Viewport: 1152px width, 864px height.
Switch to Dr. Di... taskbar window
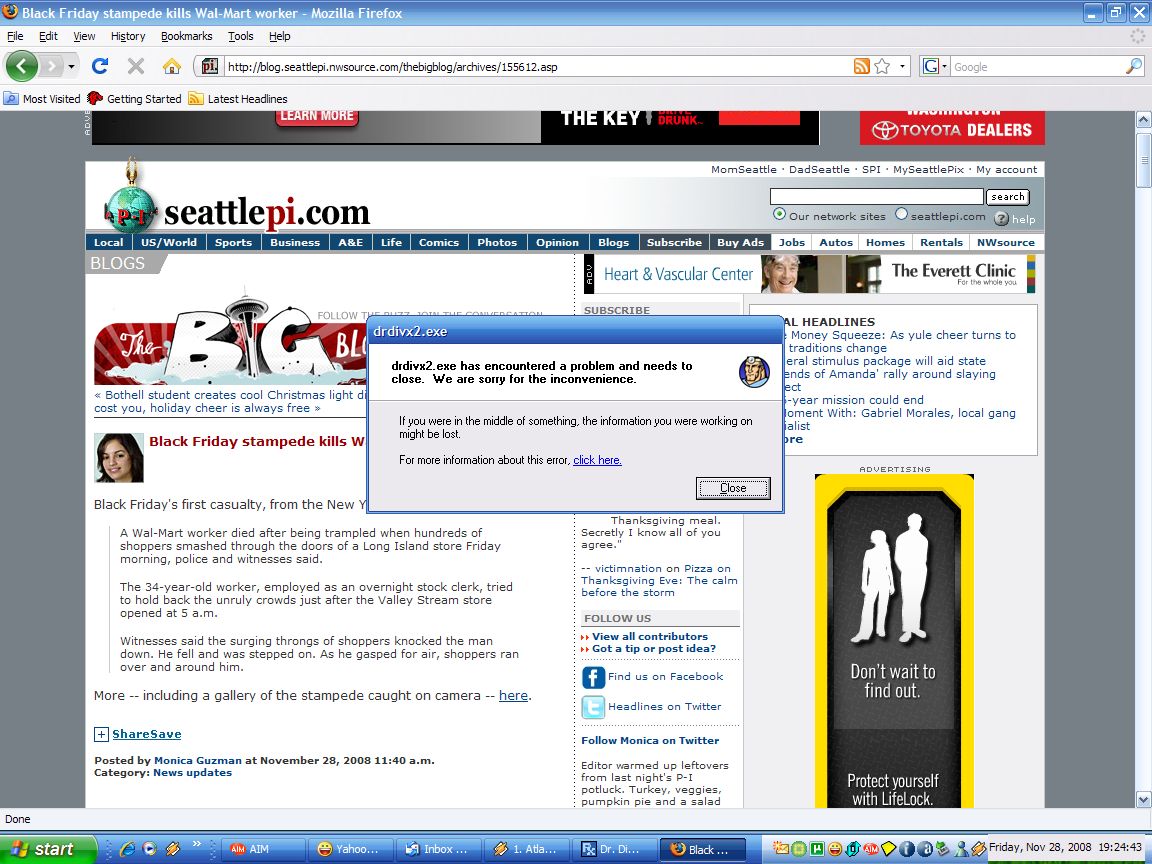pos(614,849)
